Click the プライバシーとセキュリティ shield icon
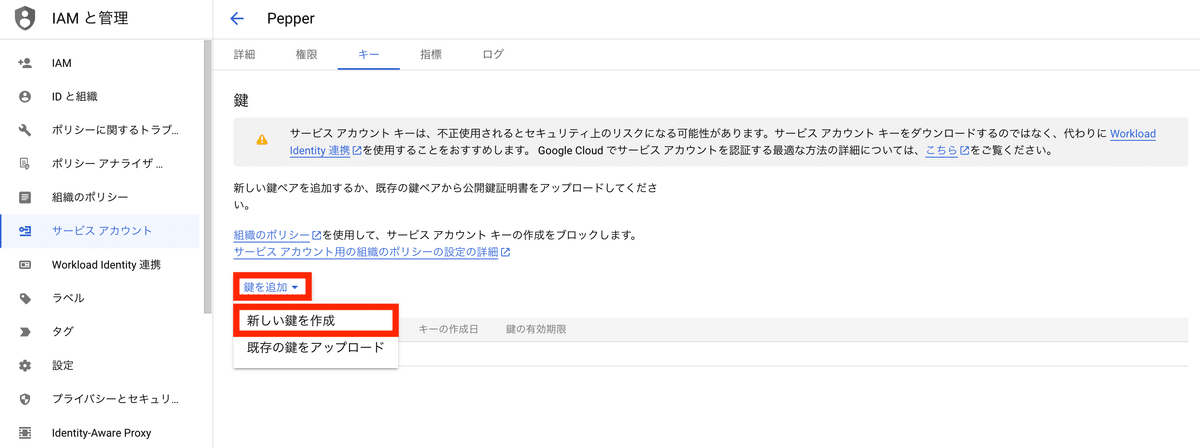This screenshot has height=448, width=1200. pos(26,399)
